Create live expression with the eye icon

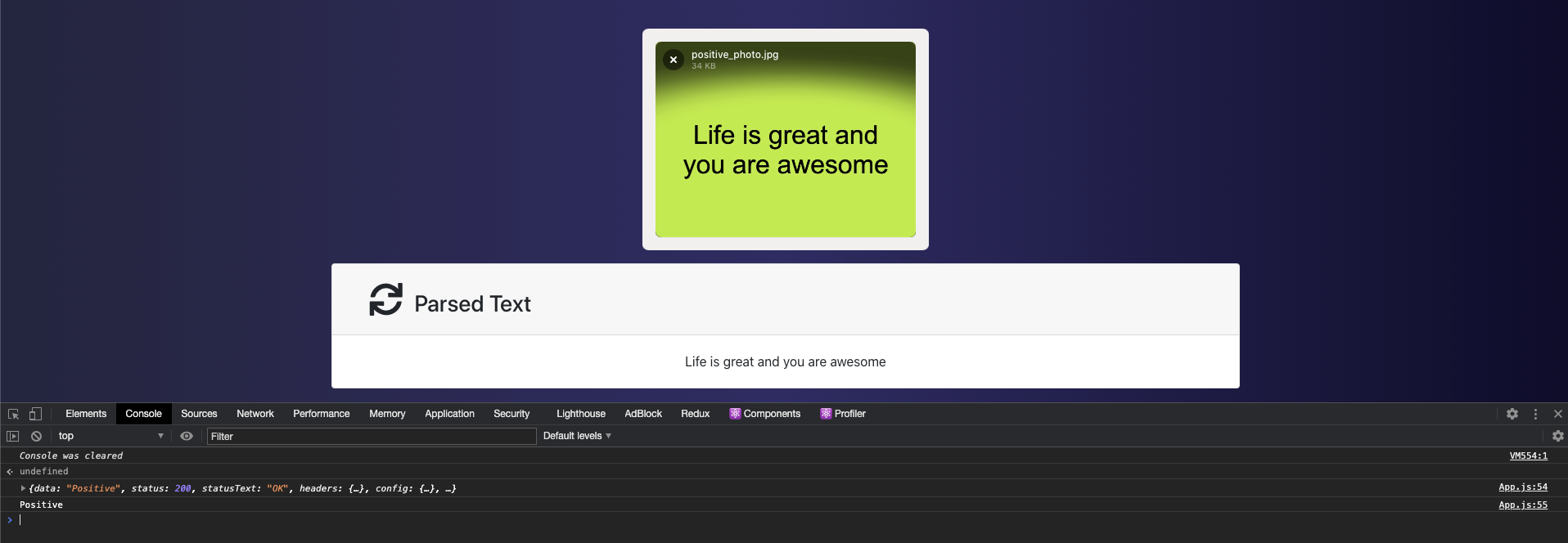point(187,436)
